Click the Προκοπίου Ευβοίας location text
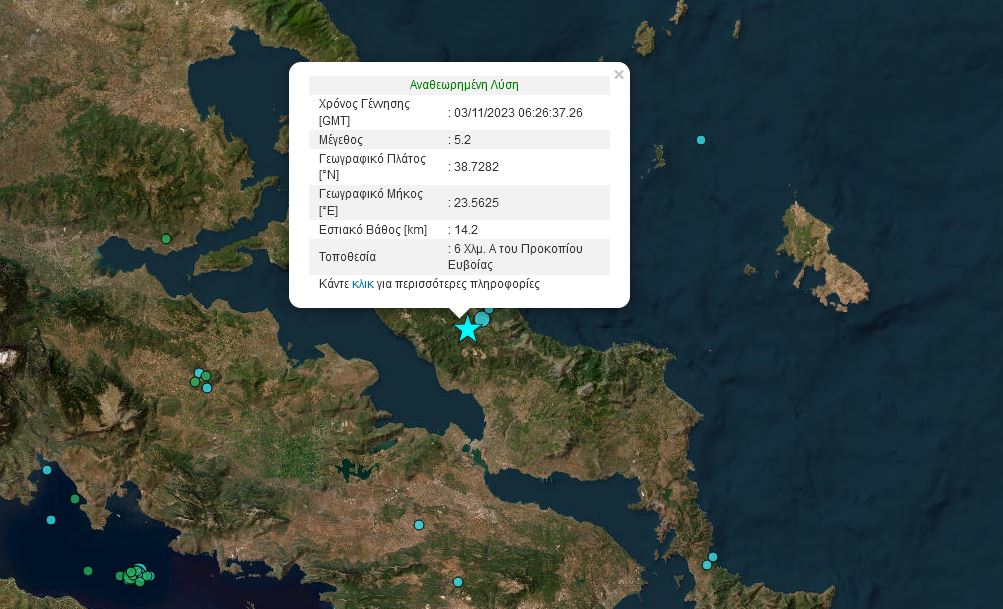 [515, 257]
